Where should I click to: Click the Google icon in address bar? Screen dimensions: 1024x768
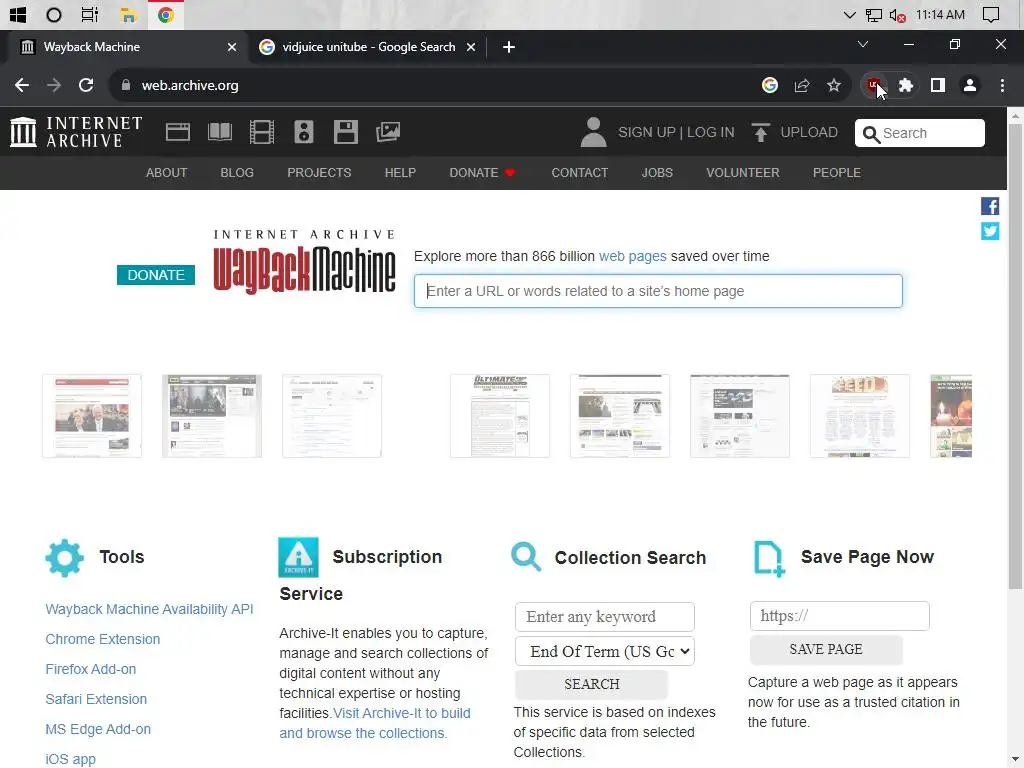click(x=770, y=85)
